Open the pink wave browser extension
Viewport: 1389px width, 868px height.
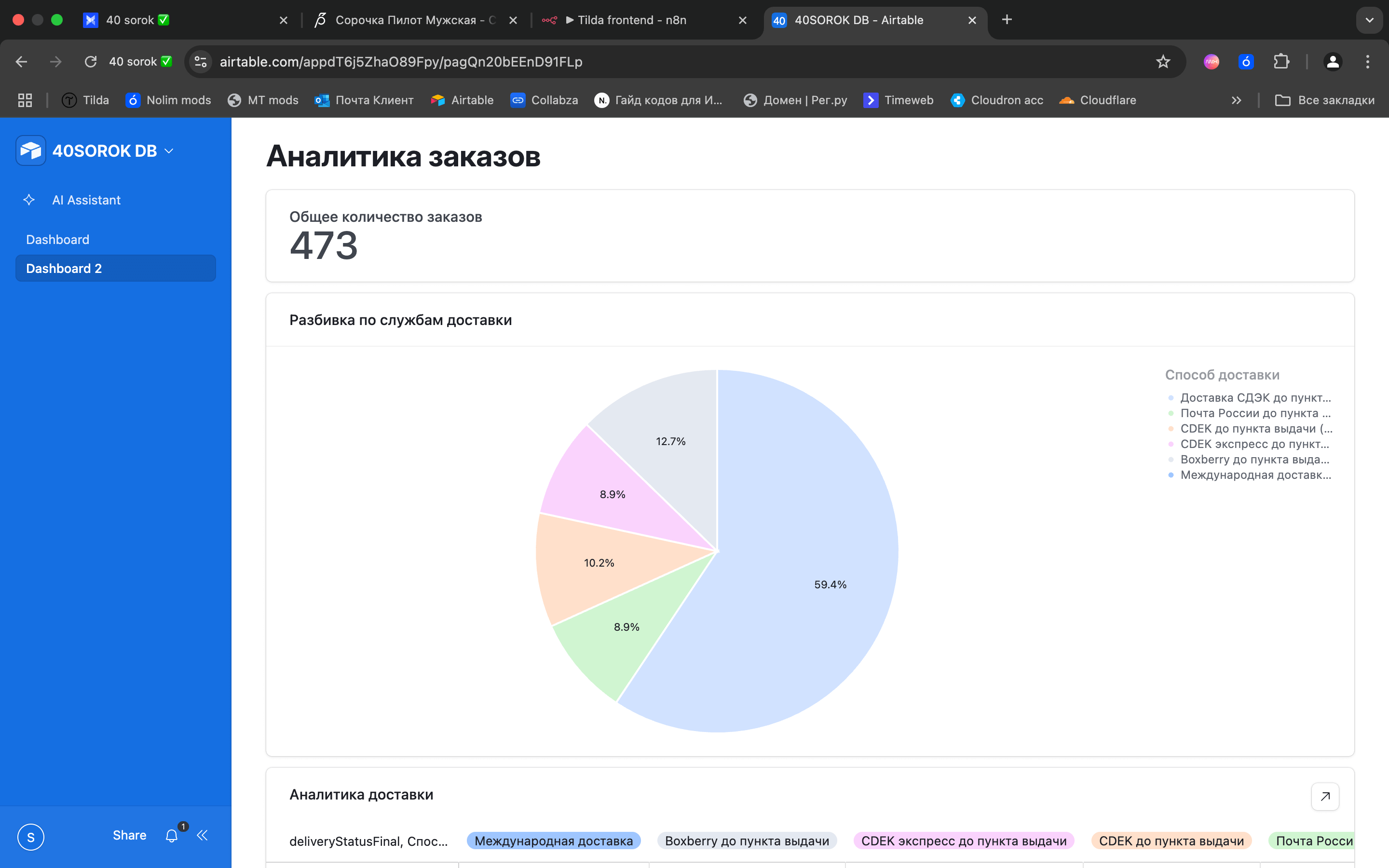coord(1211,61)
